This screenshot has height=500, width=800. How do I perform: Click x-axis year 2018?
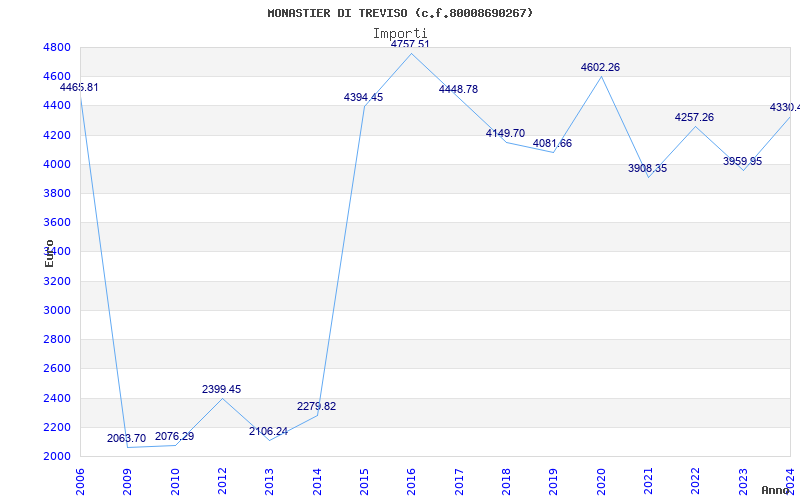point(506,482)
